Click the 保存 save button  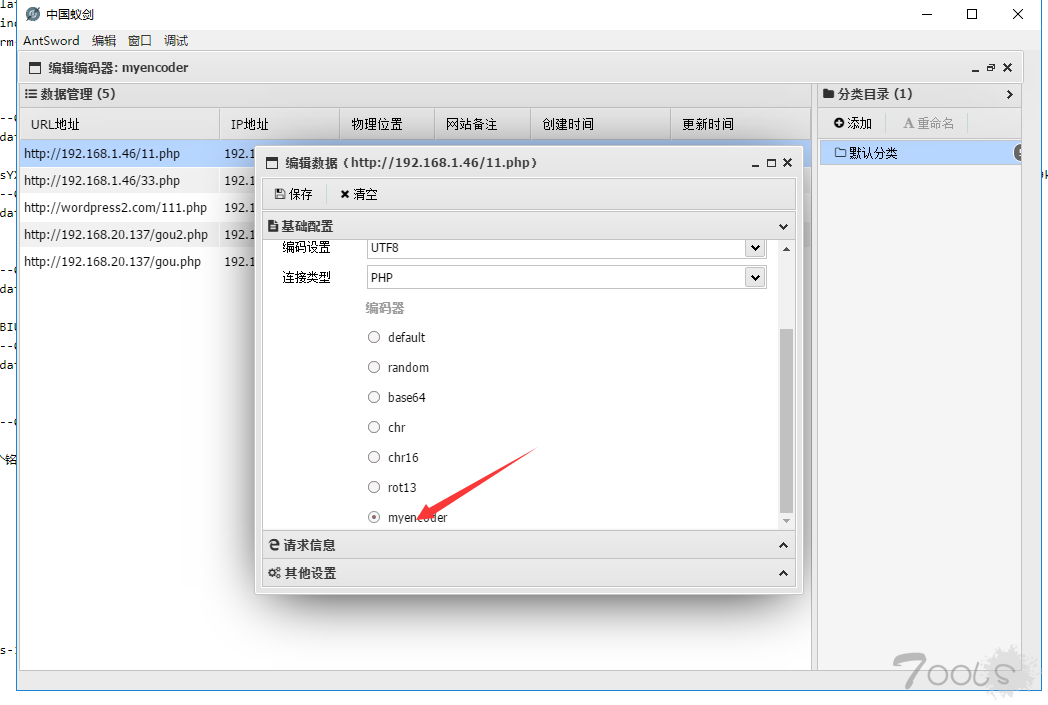pyautogui.click(x=294, y=194)
